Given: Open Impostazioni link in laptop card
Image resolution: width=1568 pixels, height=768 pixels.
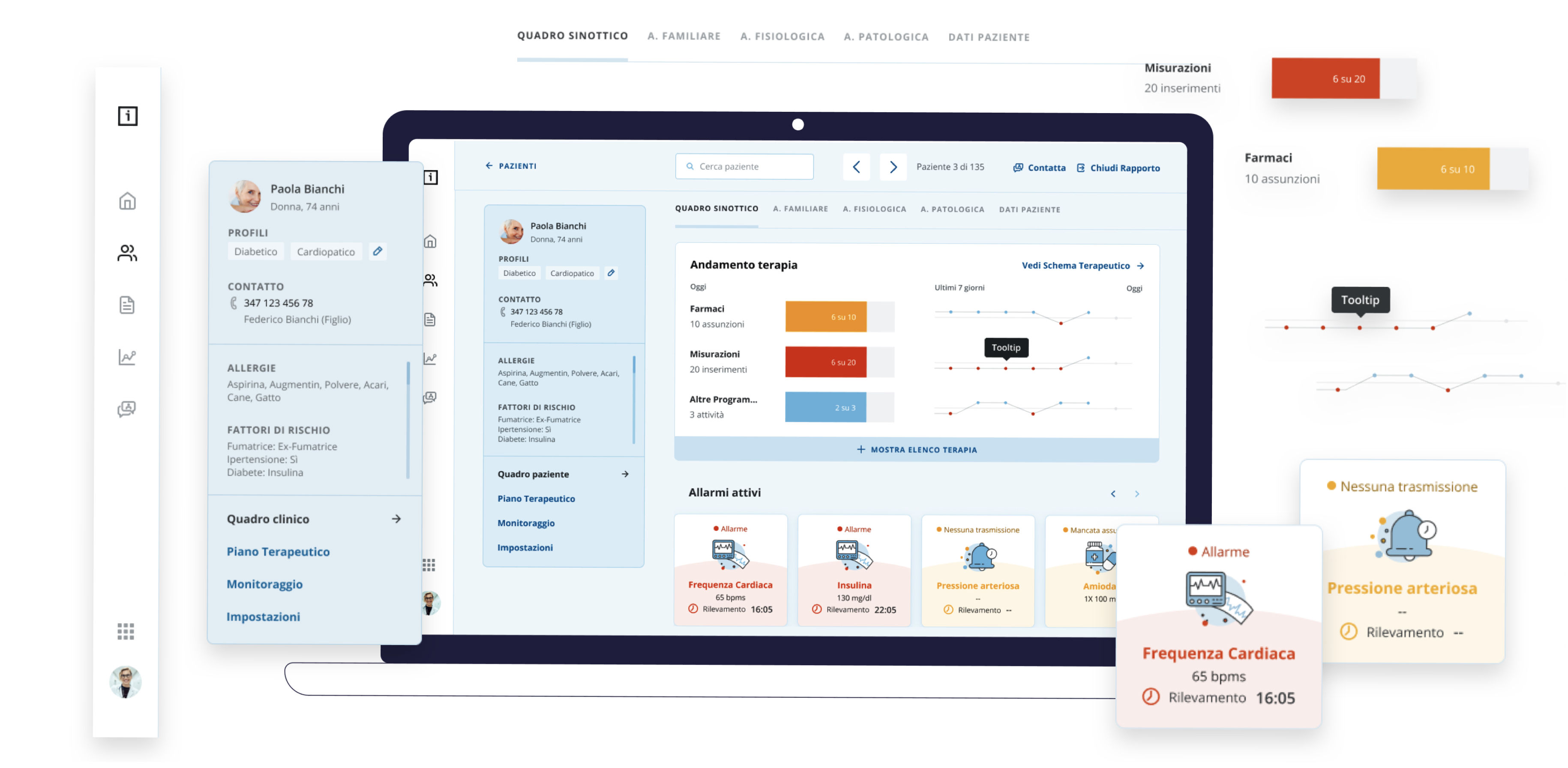Looking at the screenshot, I should [x=525, y=547].
